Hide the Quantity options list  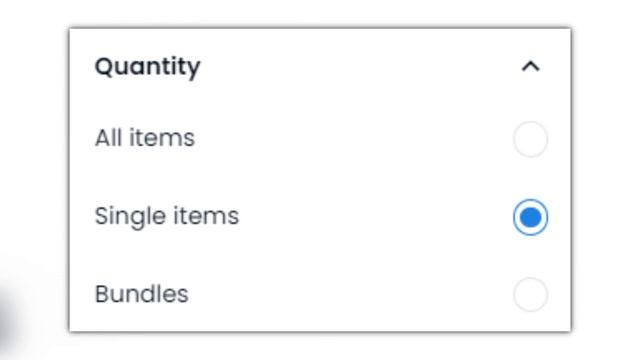point(531,66)
